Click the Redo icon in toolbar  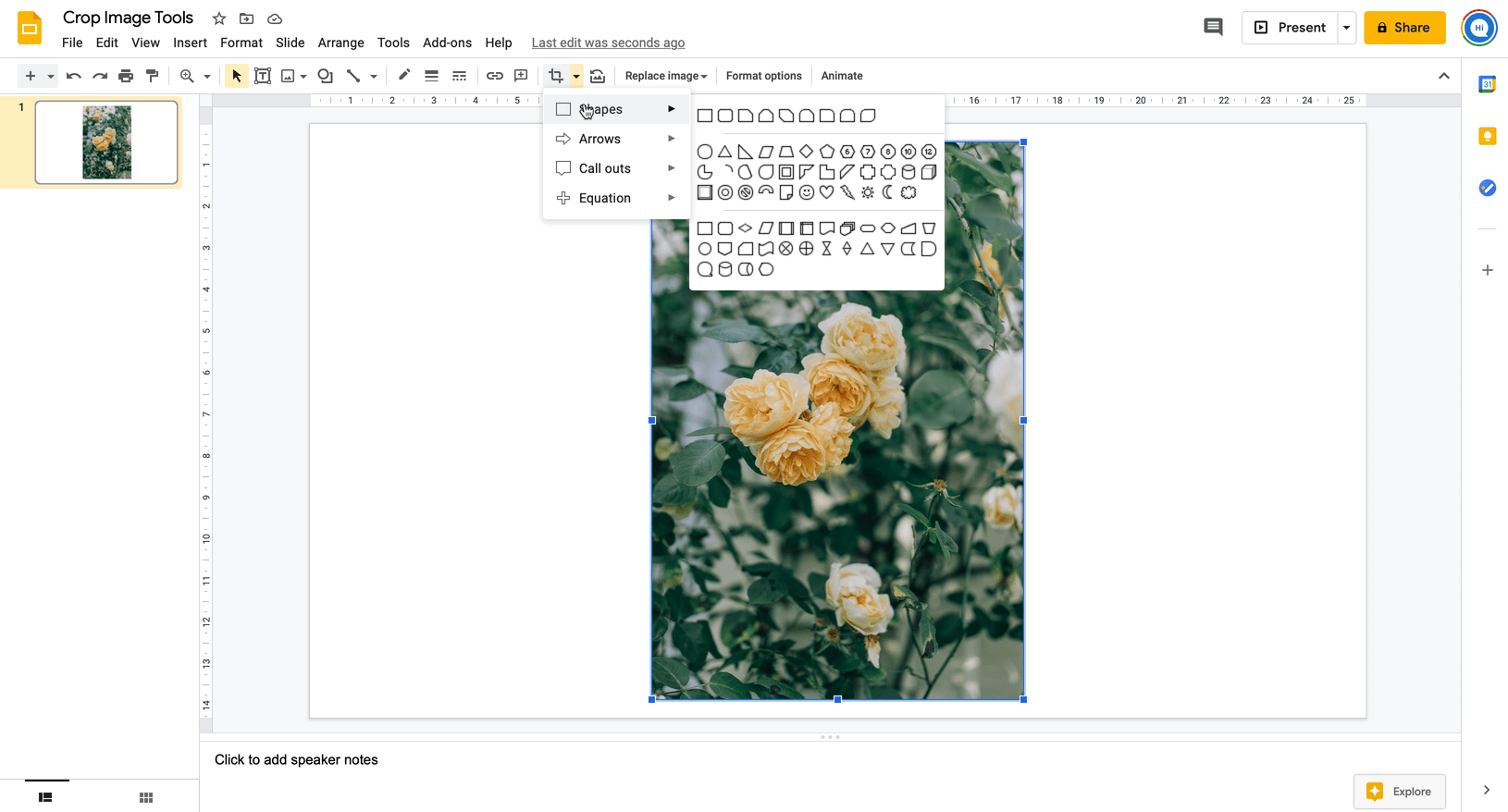(100, 76)
